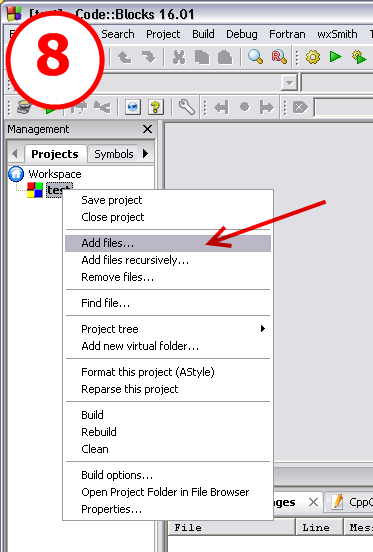Screen dimensions: 373x552
Task: Click the Cut scissors icon
Action: click(179, 57)
